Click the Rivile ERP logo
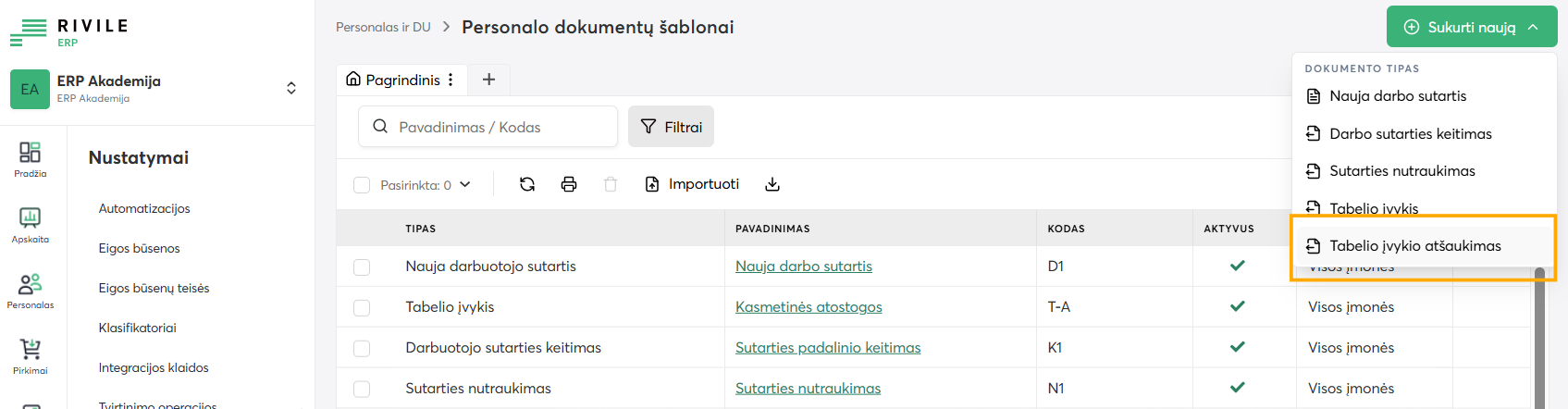 (69, 32)
